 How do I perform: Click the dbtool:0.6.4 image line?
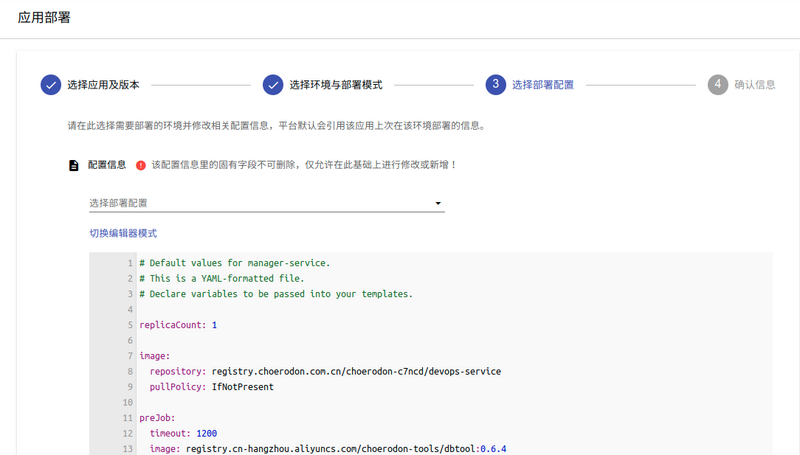328,449
